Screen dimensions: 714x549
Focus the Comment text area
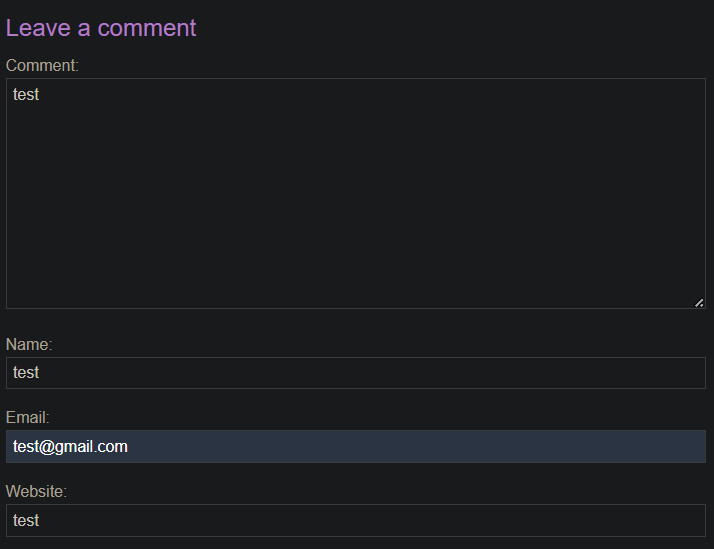(356, 193)
